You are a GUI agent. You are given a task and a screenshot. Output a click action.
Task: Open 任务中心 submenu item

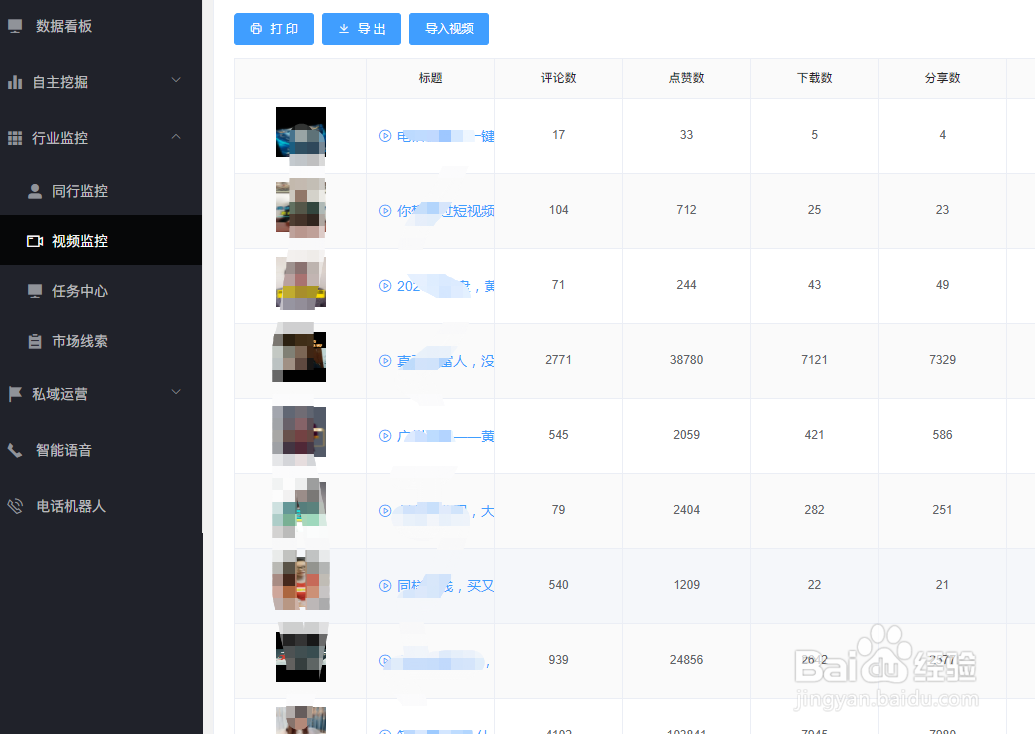point(100,291)
